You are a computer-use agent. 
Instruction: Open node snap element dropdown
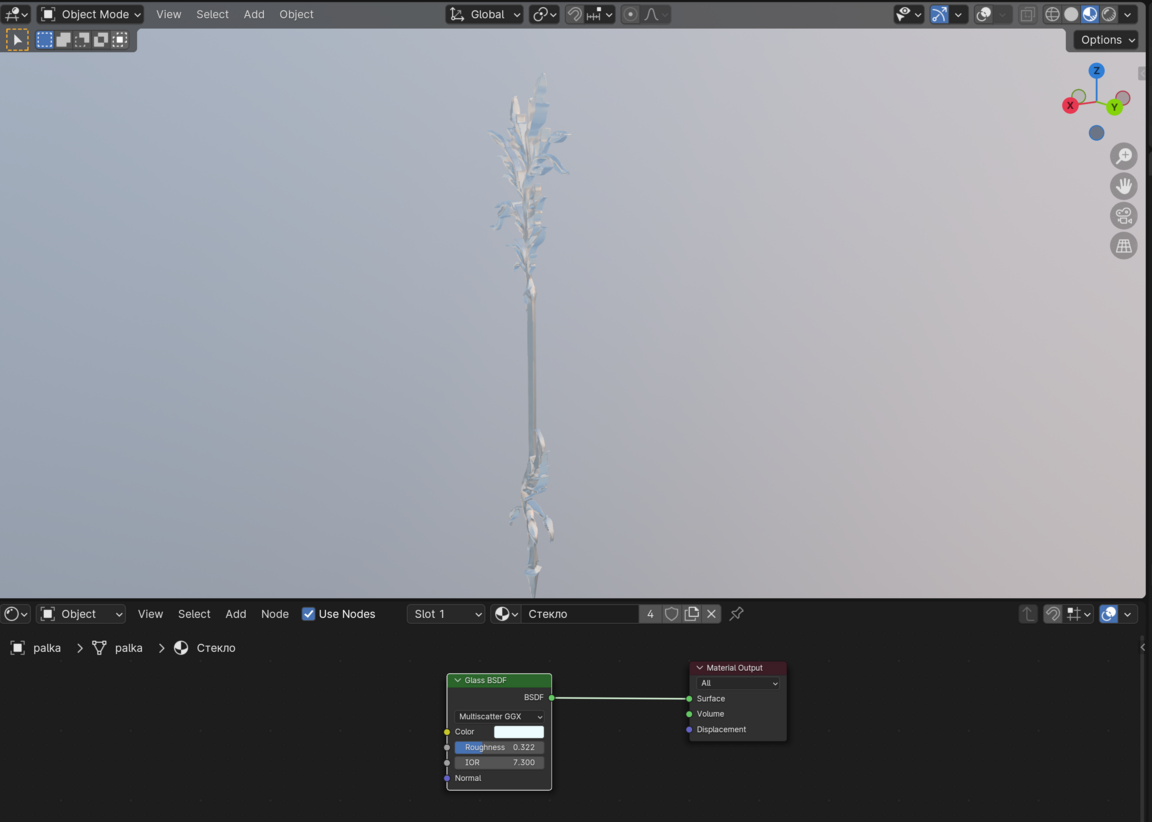click(x=1079, y=613)
